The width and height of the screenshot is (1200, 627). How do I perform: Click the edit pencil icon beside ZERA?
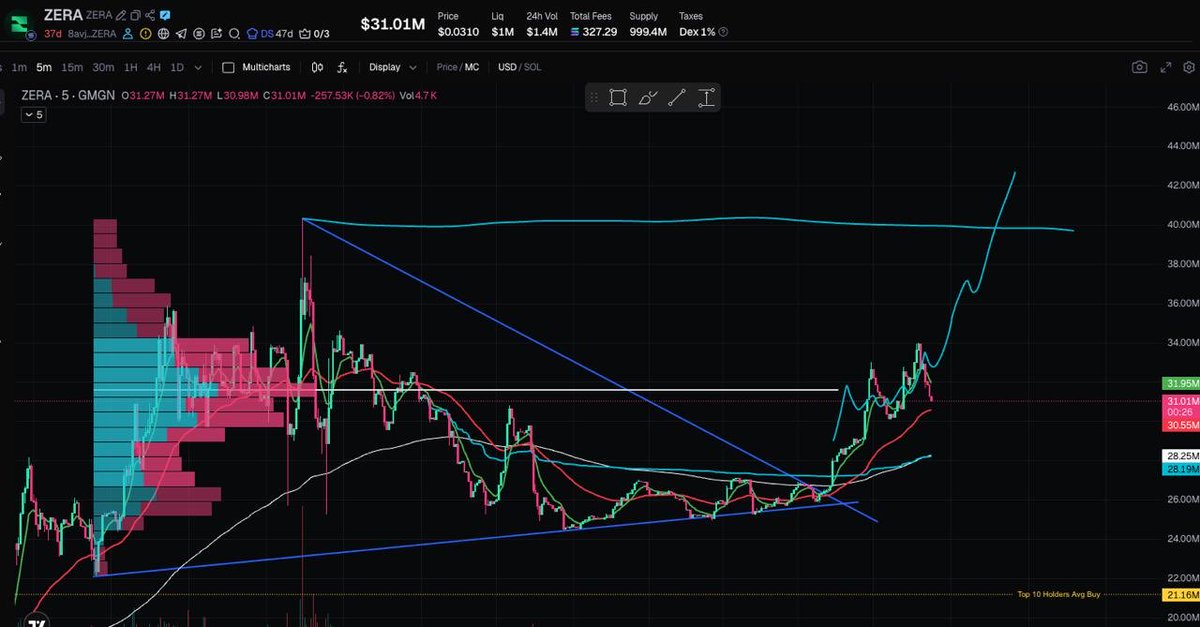click(121, 16)
